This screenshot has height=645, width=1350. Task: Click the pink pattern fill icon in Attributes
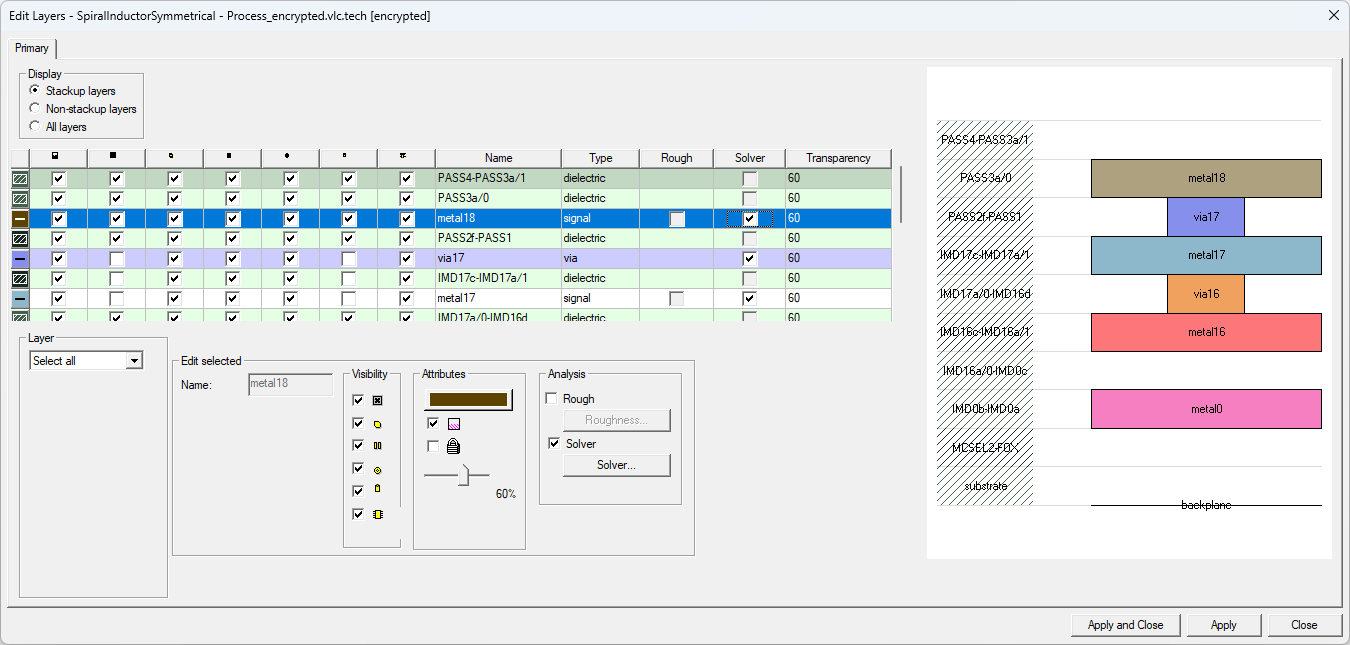[454, 423]
